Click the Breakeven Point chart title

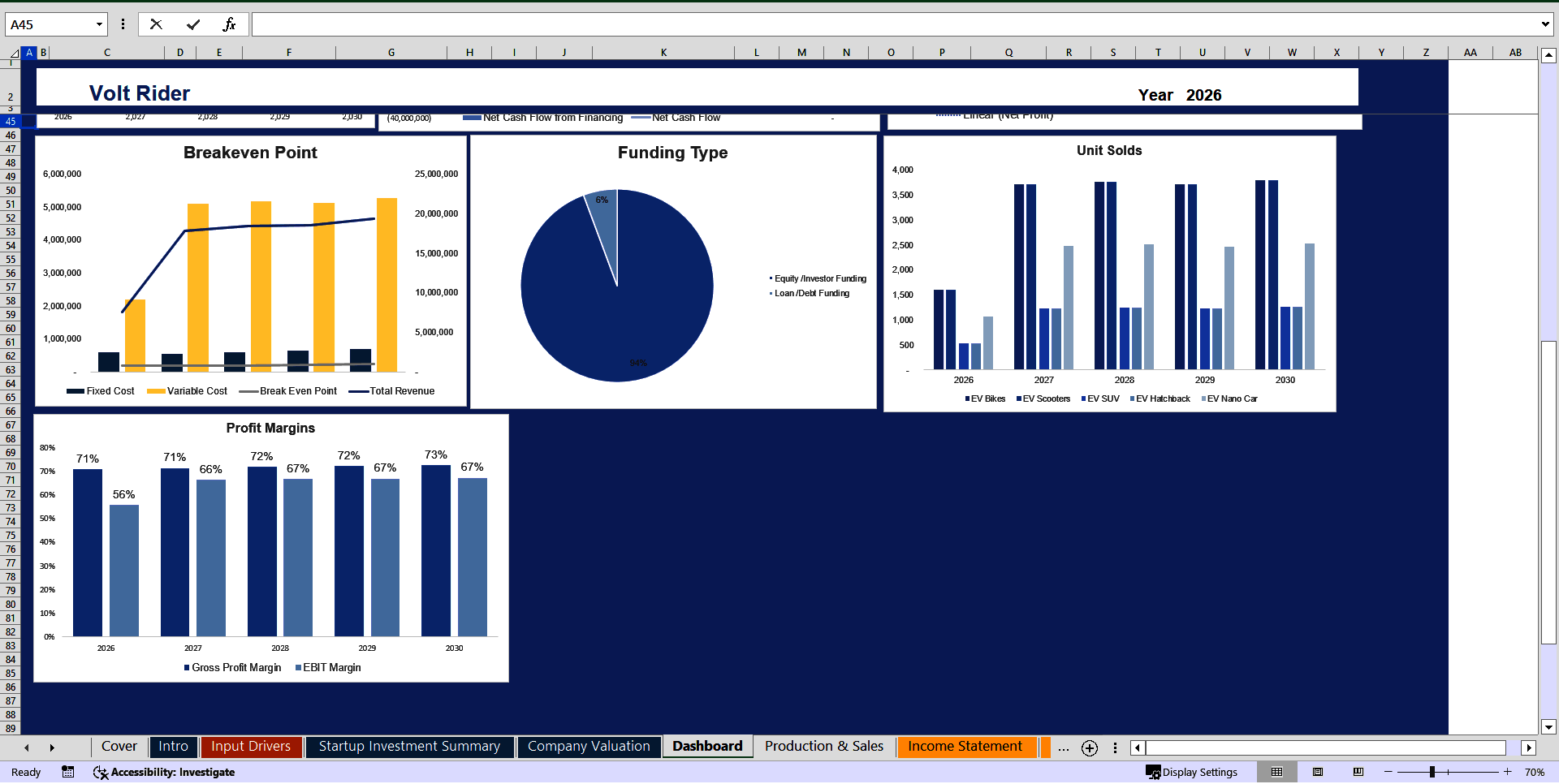click(x=250, y=153)
